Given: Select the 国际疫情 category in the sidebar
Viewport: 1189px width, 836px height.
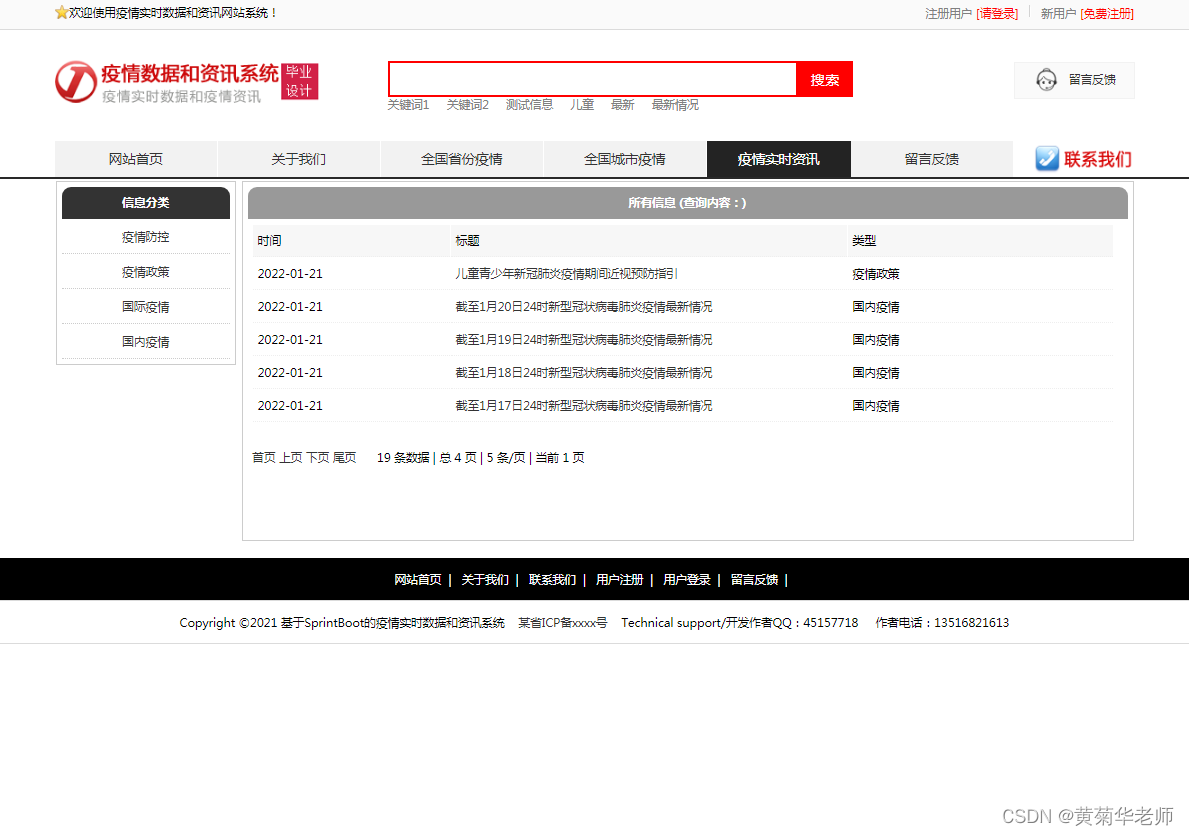Looking at the screenshot, I should point(146,307).
